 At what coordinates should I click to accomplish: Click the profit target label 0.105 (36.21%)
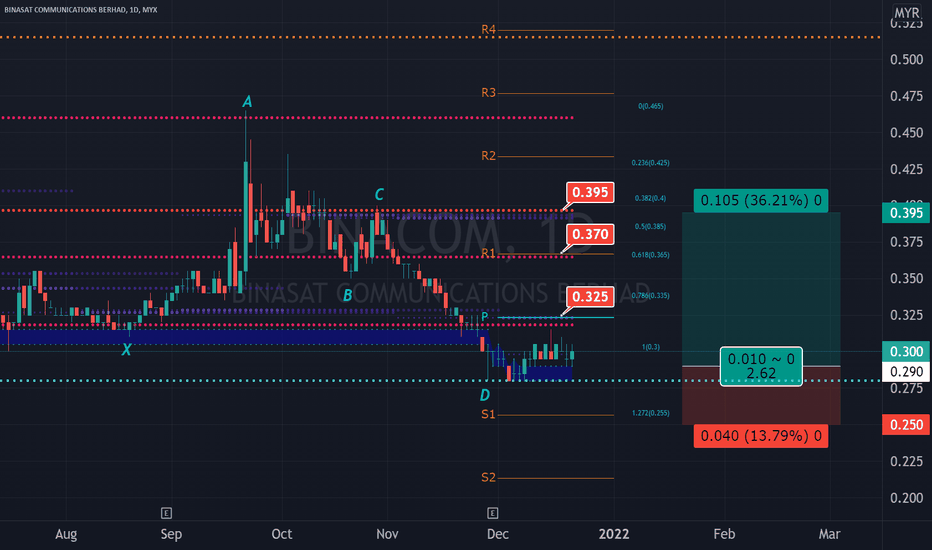[x=761, y=200]
